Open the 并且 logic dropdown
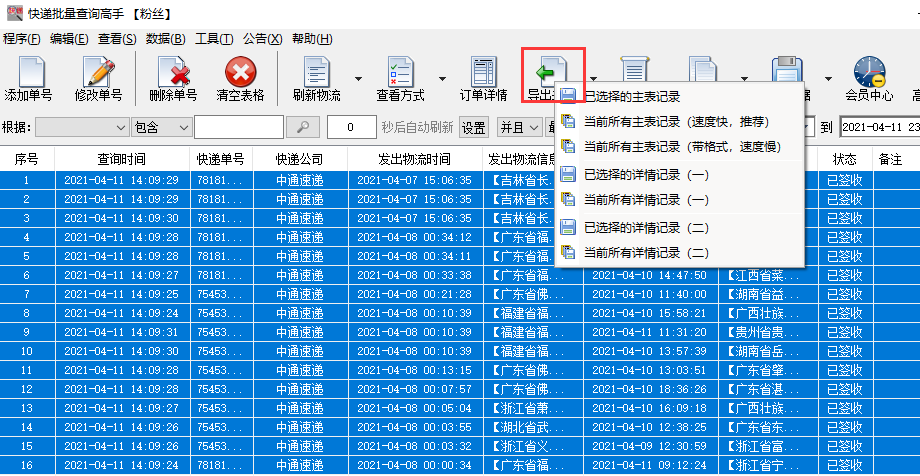The width and height of the screenshot is (920, 476). pyautogui.click(x=519, y=127)
